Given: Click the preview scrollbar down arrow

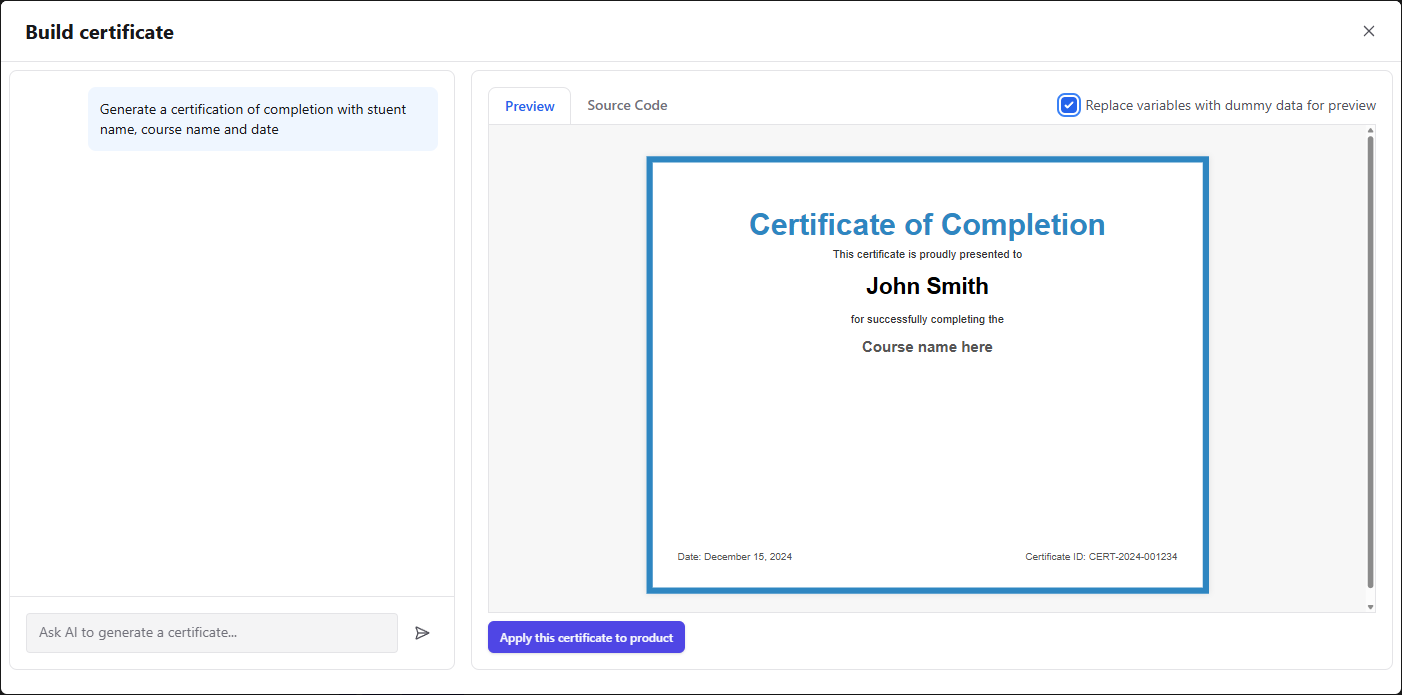Looking at the screenshot, I should pos(1370,606).
